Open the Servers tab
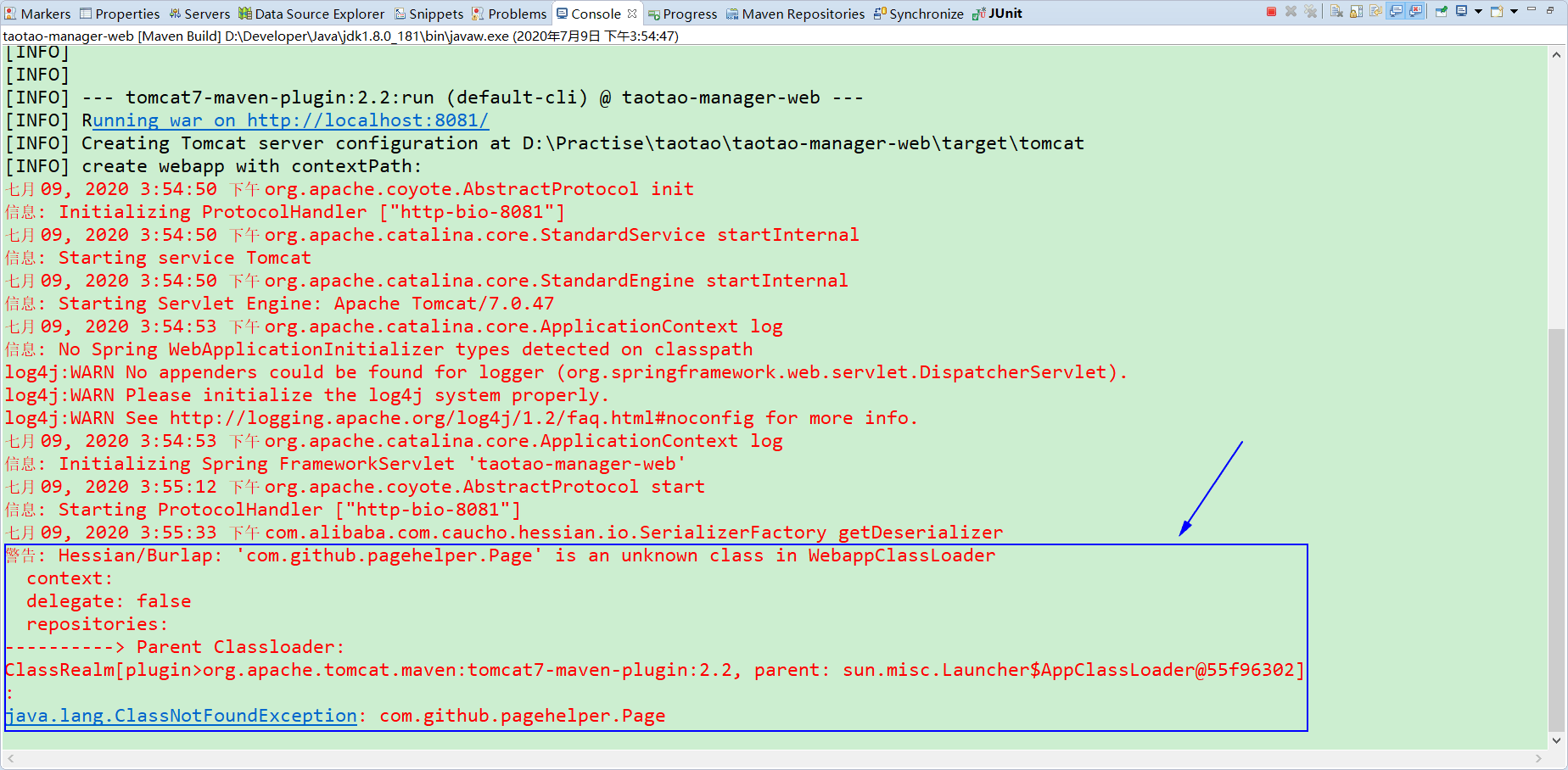 click(199, 14)
